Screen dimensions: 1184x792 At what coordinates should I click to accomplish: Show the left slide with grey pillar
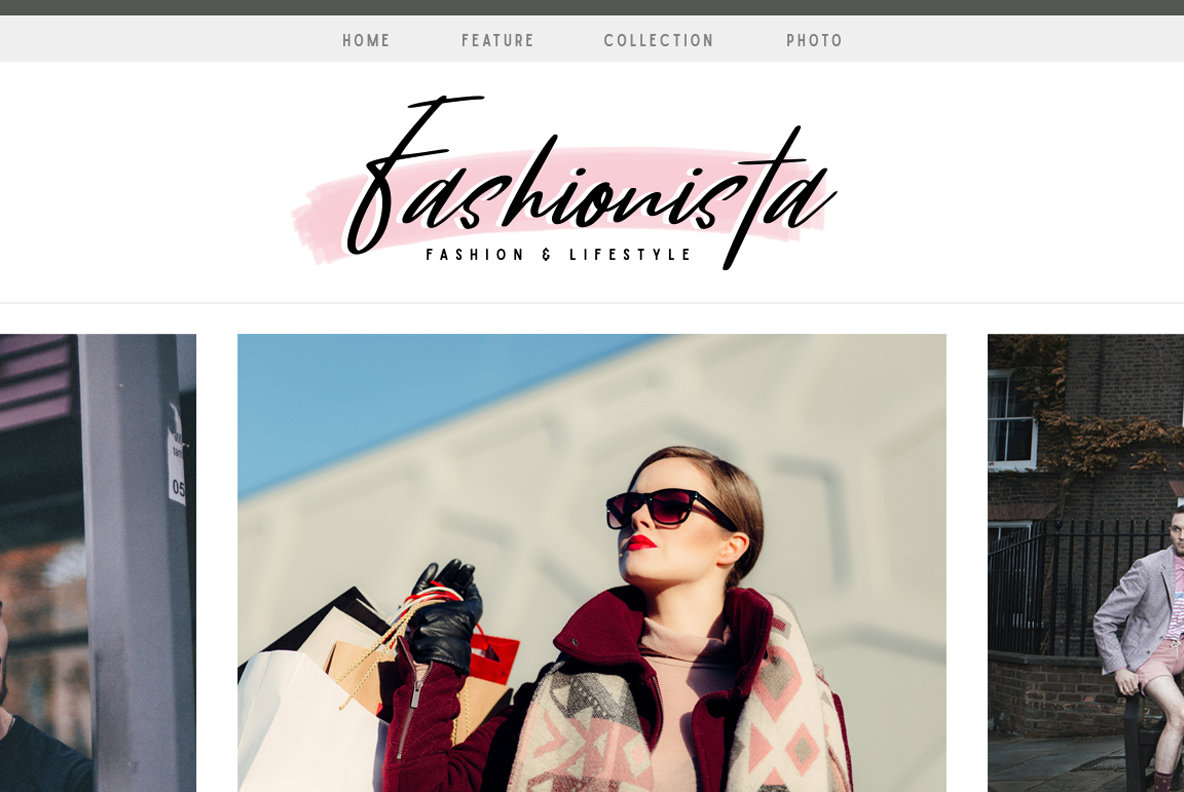click(x=98, y=562)
